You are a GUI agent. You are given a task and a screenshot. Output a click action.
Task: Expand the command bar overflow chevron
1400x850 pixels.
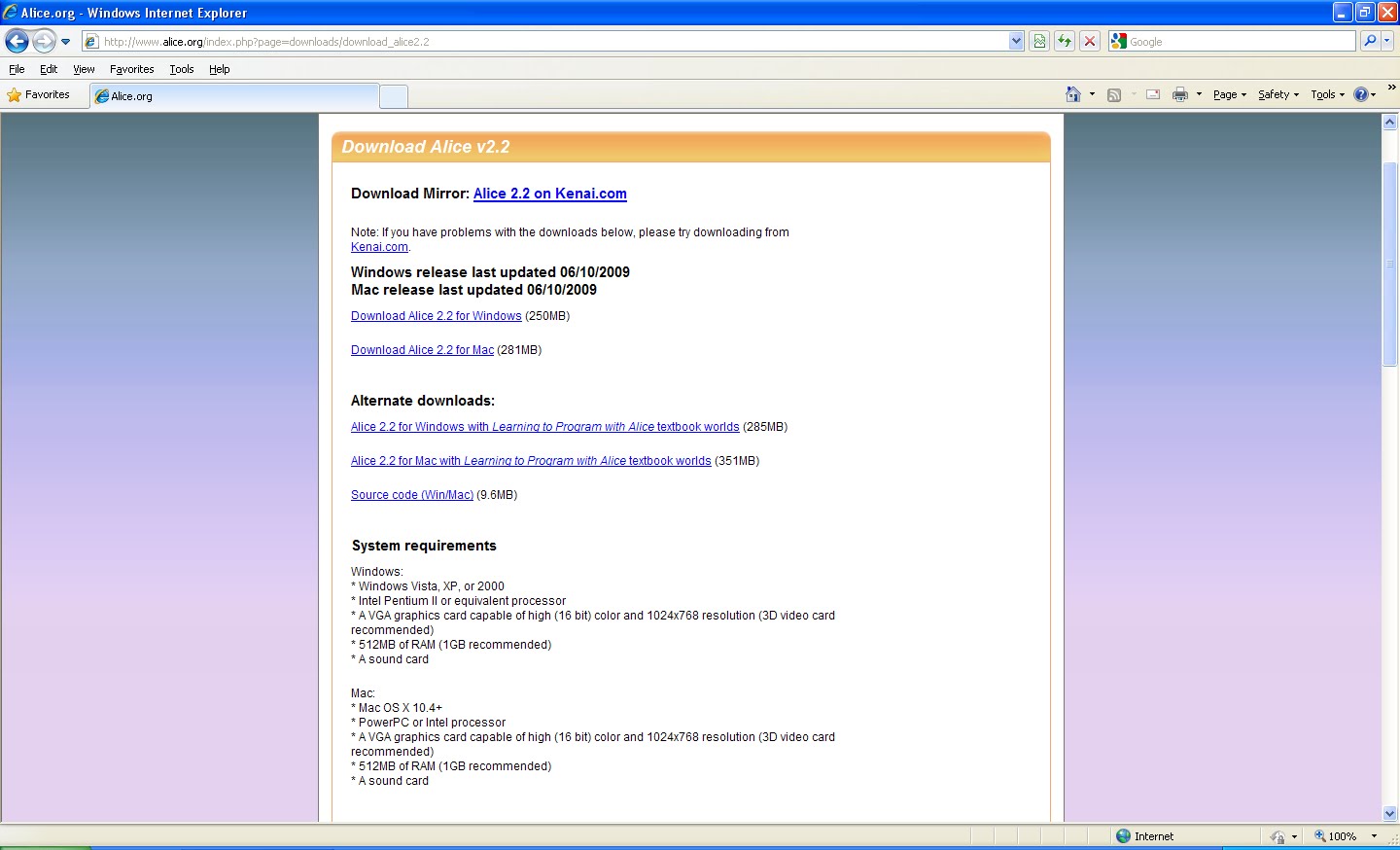tap(1391, 88)
